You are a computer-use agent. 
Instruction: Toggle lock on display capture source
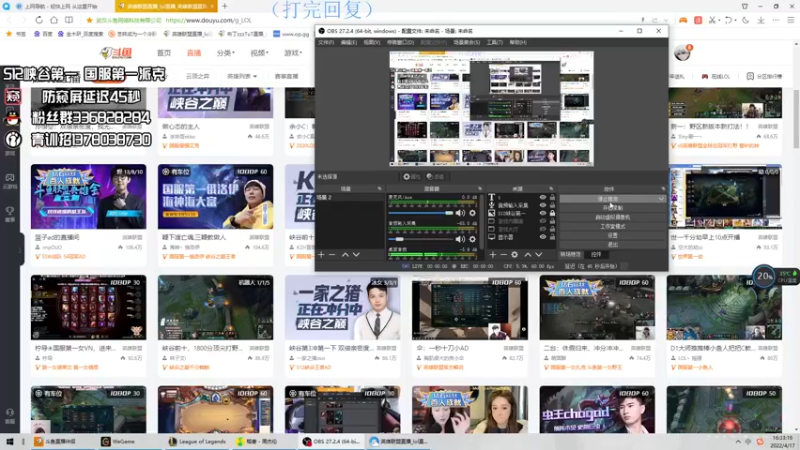[552, 237]
